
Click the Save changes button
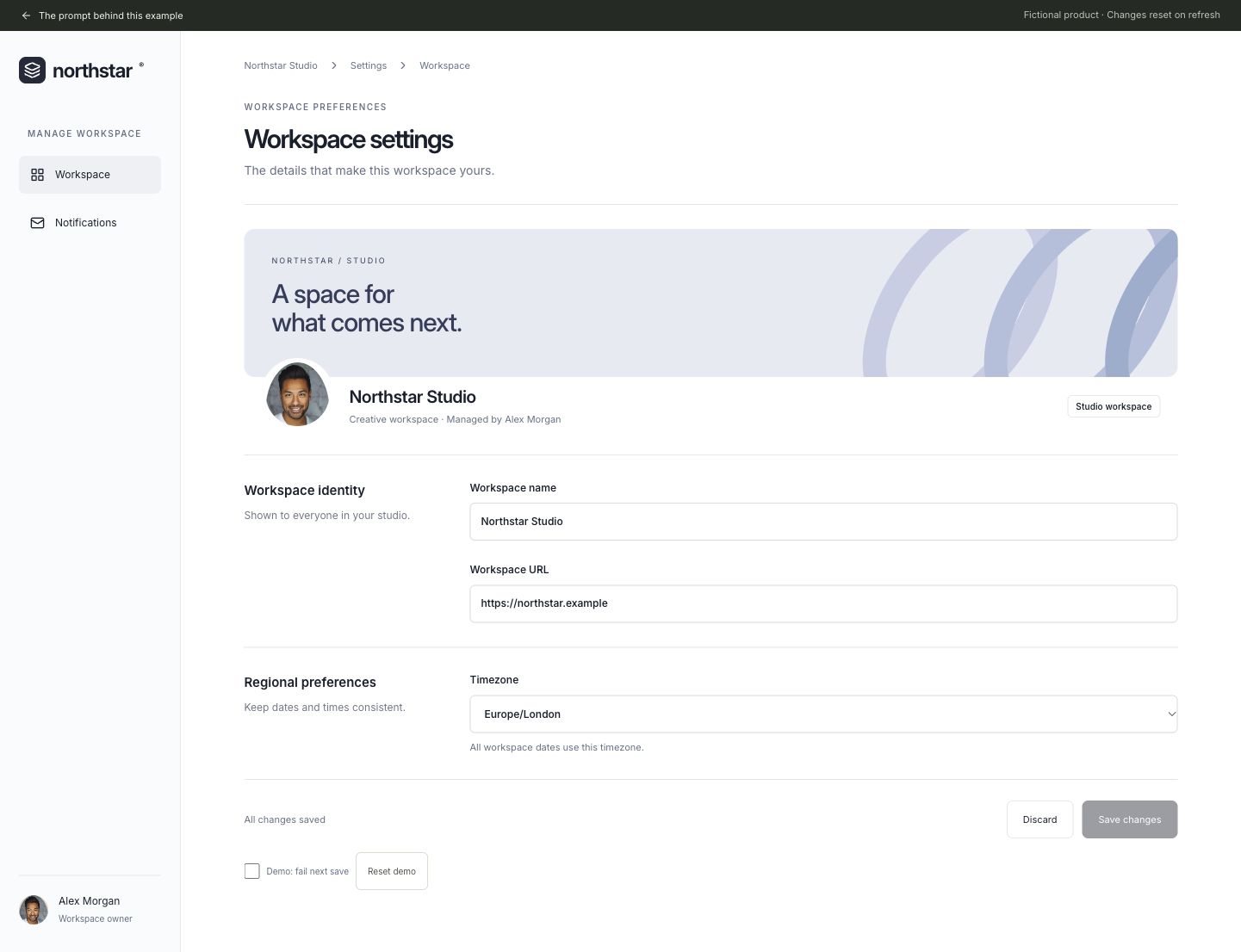1130,819
